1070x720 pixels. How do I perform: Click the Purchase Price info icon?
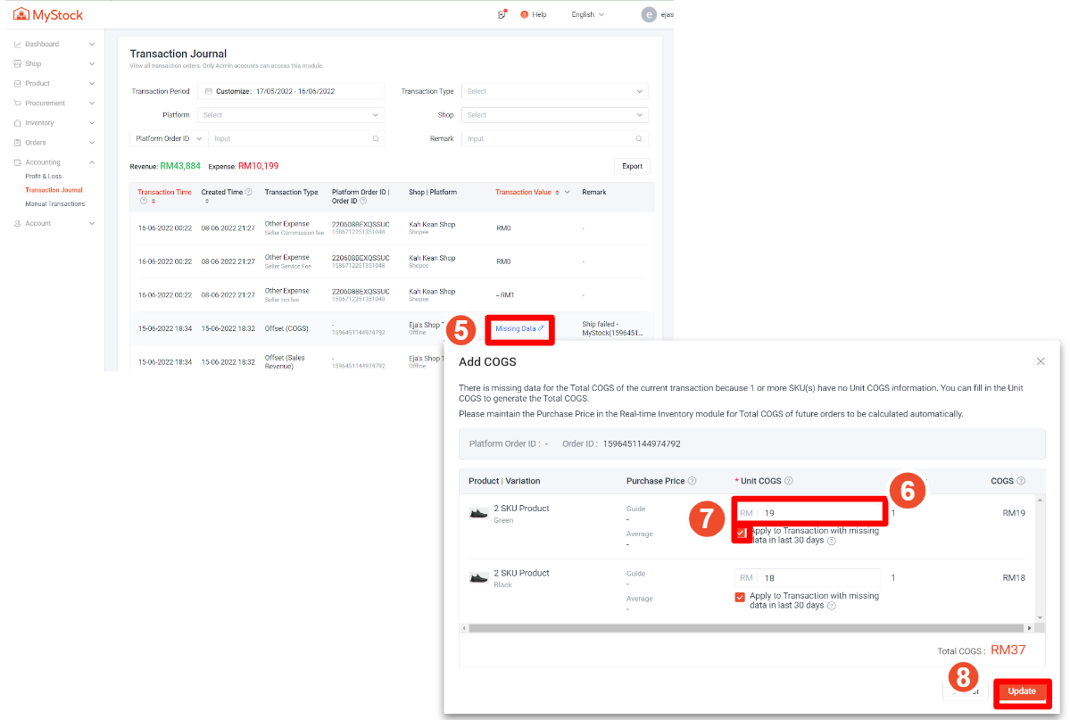coord(692,481)
